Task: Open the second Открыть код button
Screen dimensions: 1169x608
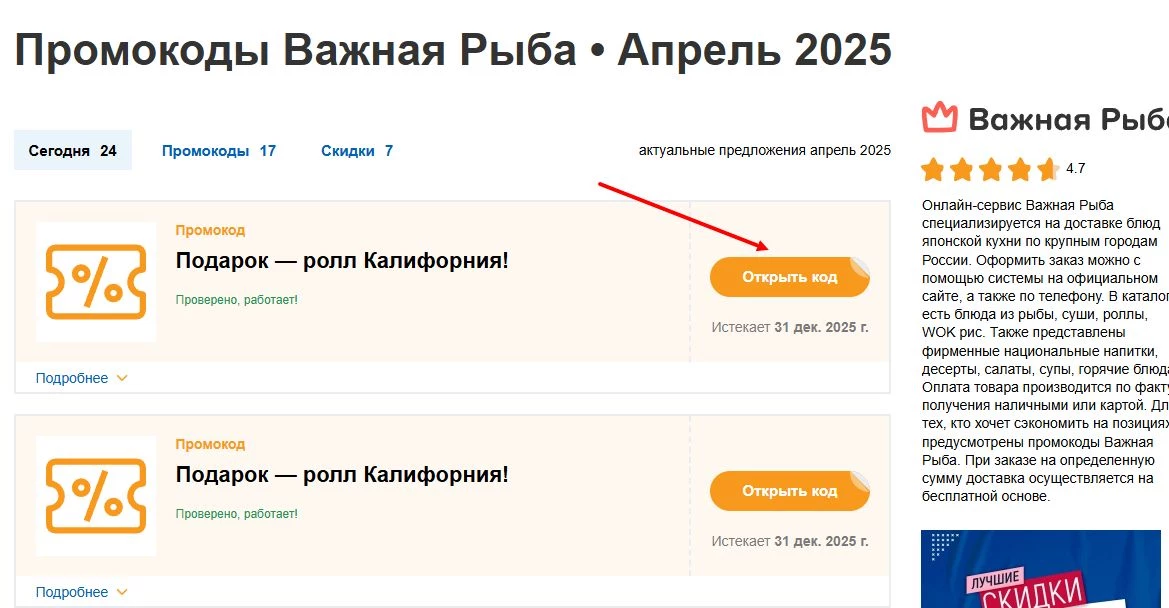Action: click(789, 491)
